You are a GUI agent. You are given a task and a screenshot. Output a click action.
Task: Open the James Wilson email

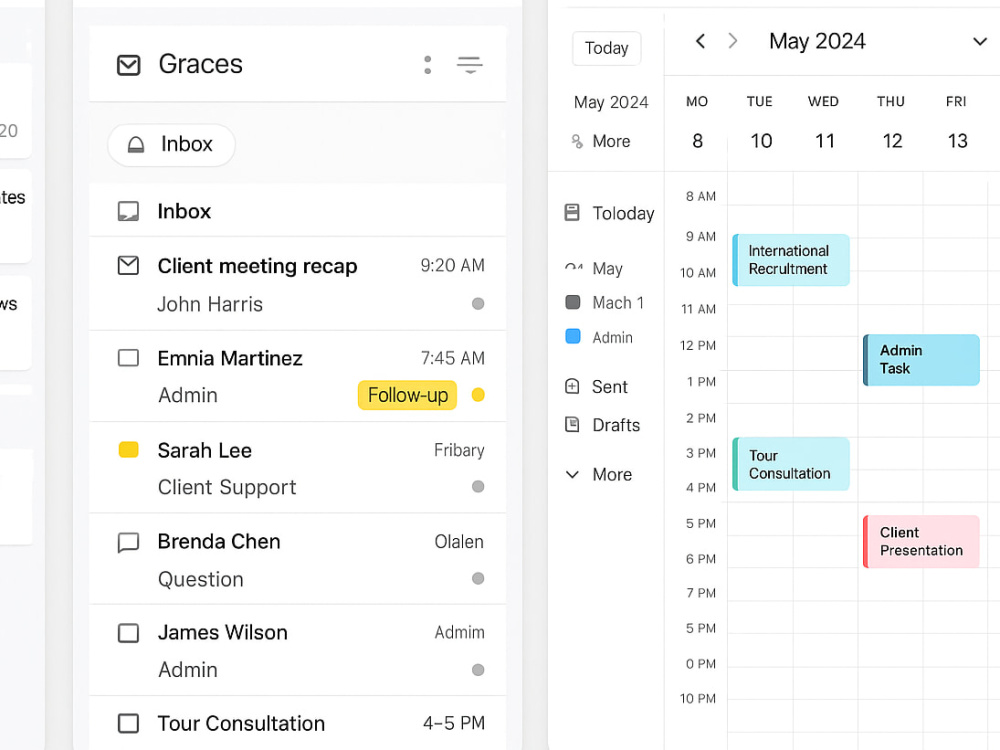tap(298, 651)
